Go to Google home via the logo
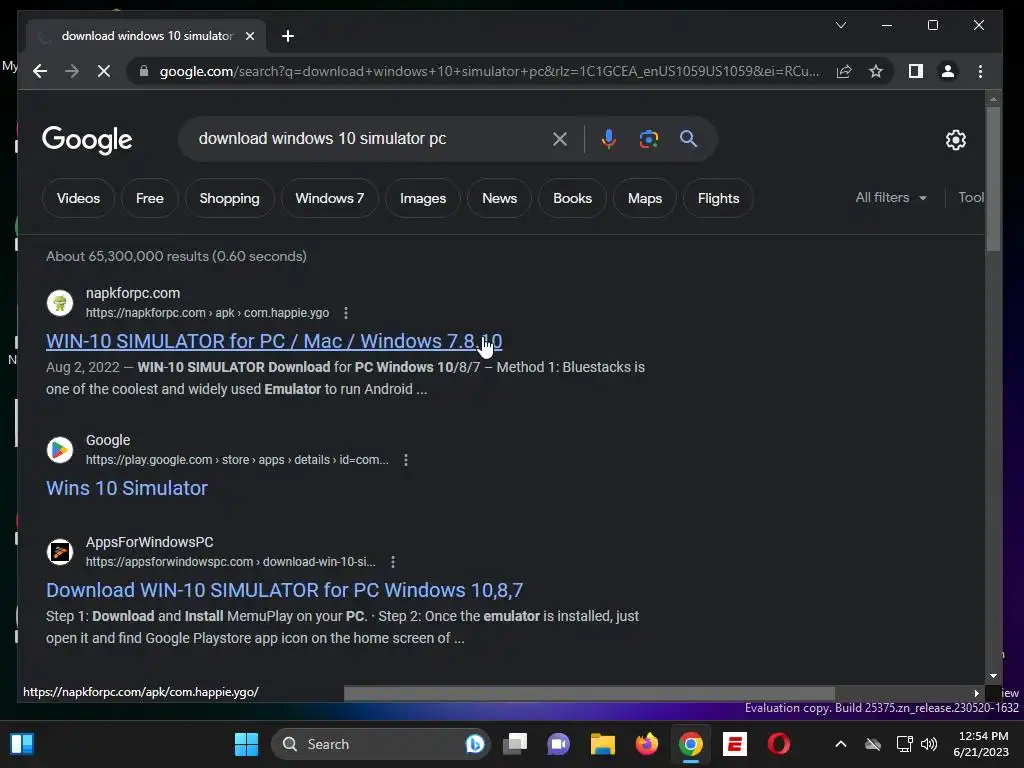 click(87, 140)
